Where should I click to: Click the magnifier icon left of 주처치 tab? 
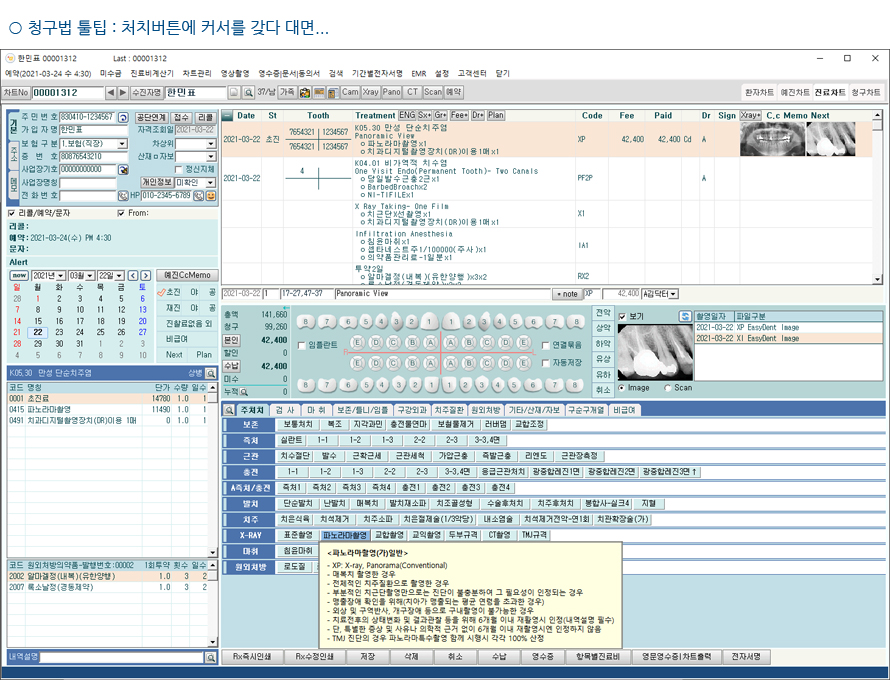click(229, 410)
